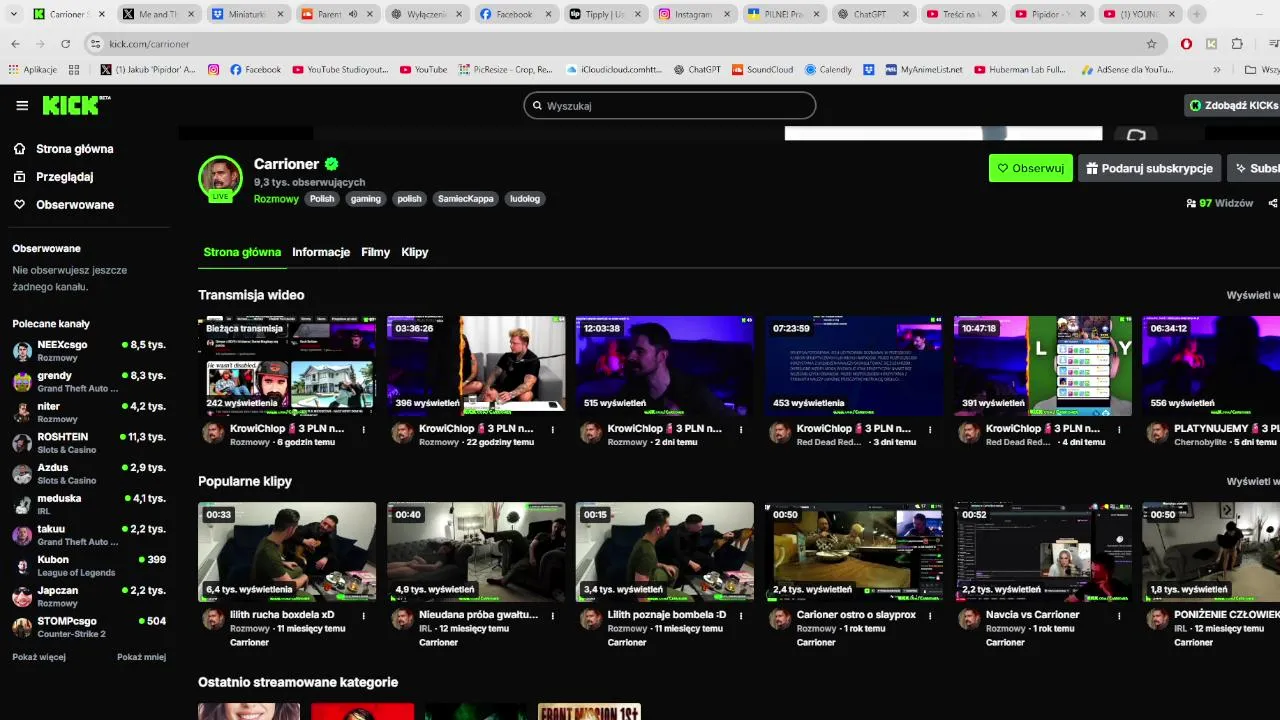Select the SamiecKappa tag
The image size is (1280, 720).
tap(466, 199)
